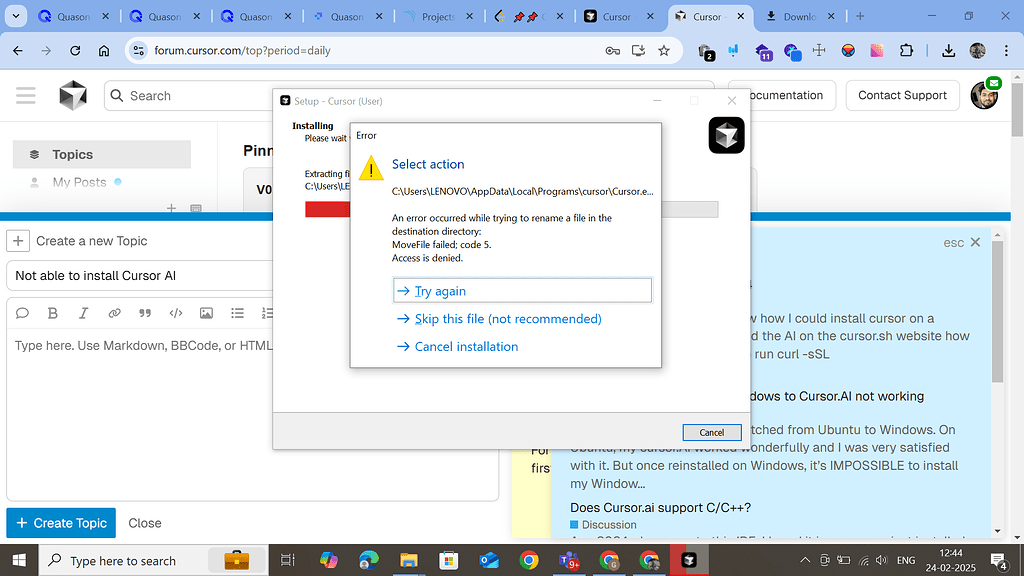This screenshot has width=1024, height=576.
Task: Add a blockquote via the quote icon
Action: (145, 313)
